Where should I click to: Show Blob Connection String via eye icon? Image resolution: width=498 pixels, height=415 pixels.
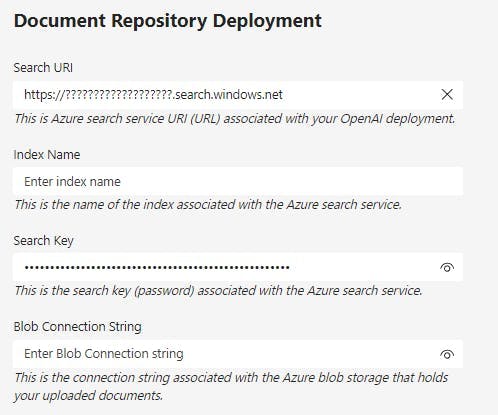447,354
